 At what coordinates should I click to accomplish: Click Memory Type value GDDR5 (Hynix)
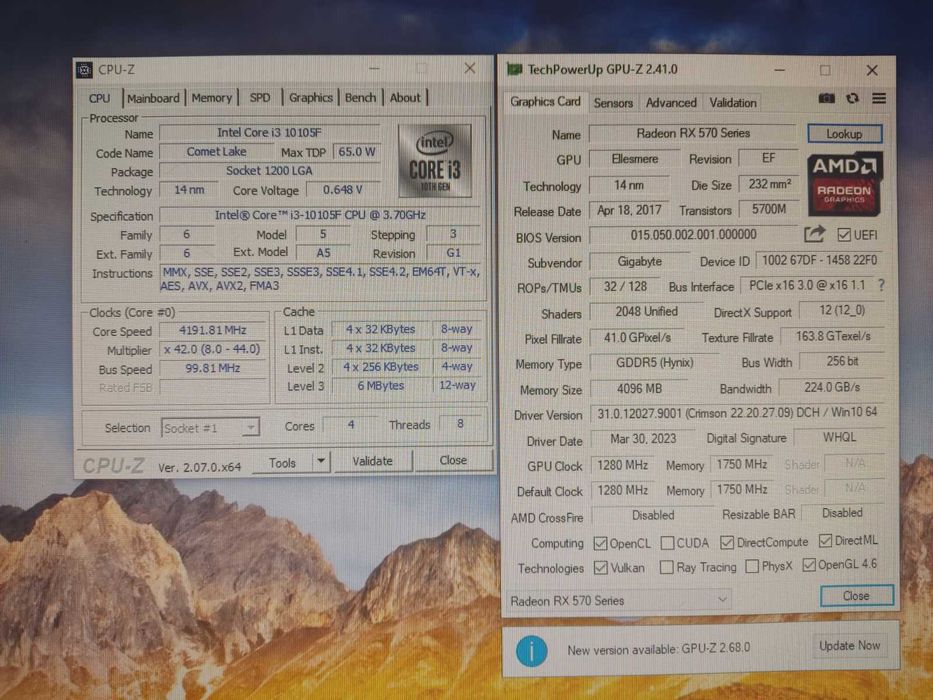tap(655, 362)
